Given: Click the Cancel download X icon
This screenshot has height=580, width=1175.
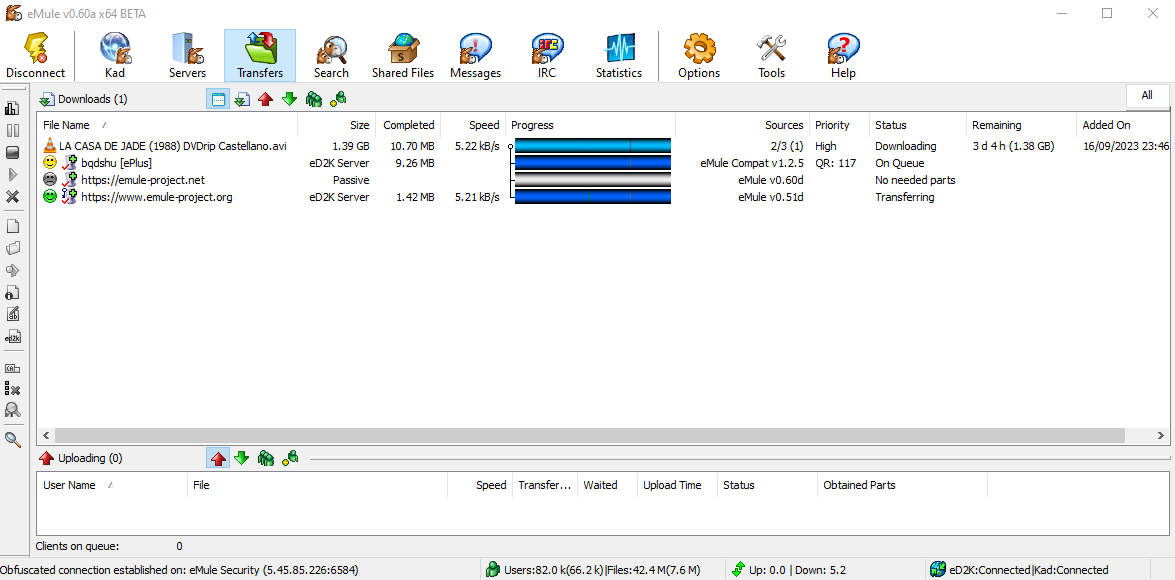Looking at the screenshot, I should [13, 197].
